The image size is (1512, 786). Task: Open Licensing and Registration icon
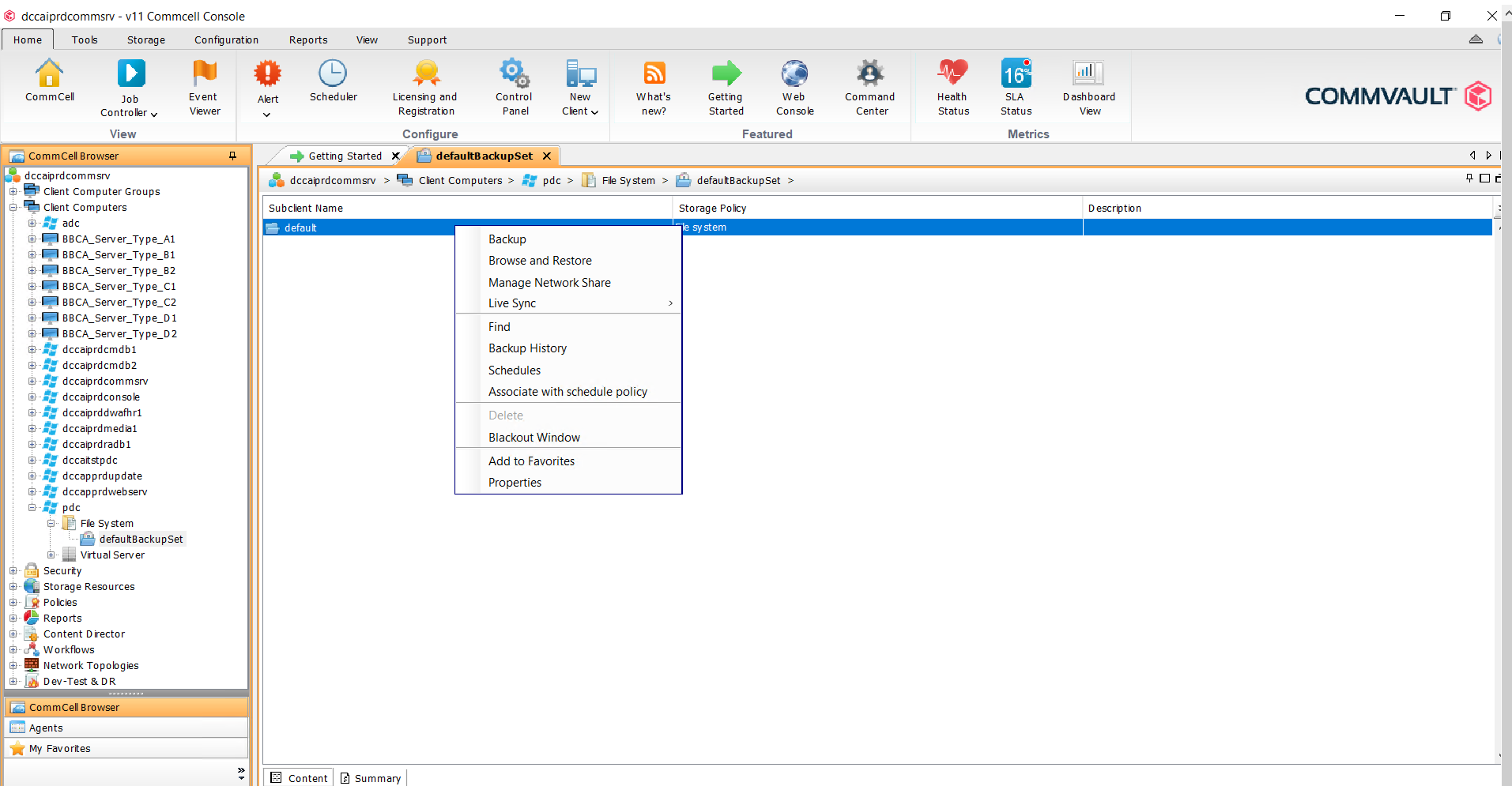(x=425, y=73)
